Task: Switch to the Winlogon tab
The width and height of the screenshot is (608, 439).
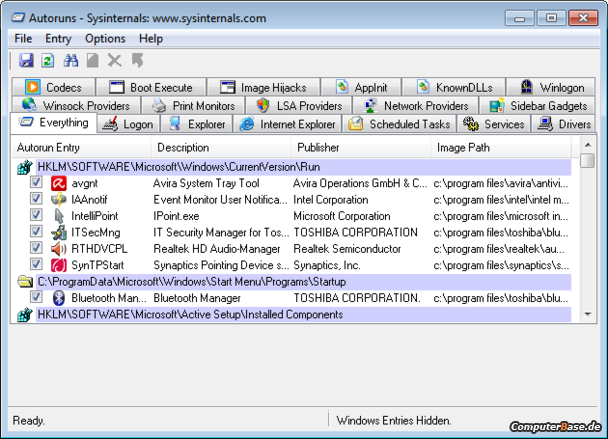Action: [551, 87]
